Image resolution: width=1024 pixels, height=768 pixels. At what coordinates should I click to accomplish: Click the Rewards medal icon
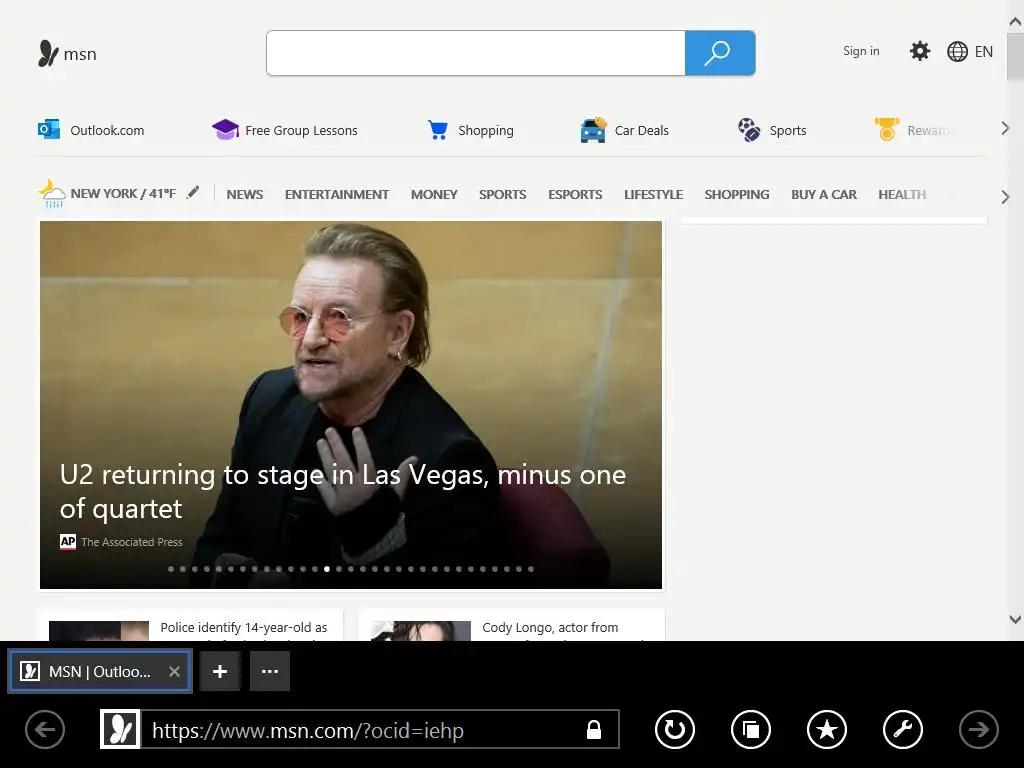(887, 129)
